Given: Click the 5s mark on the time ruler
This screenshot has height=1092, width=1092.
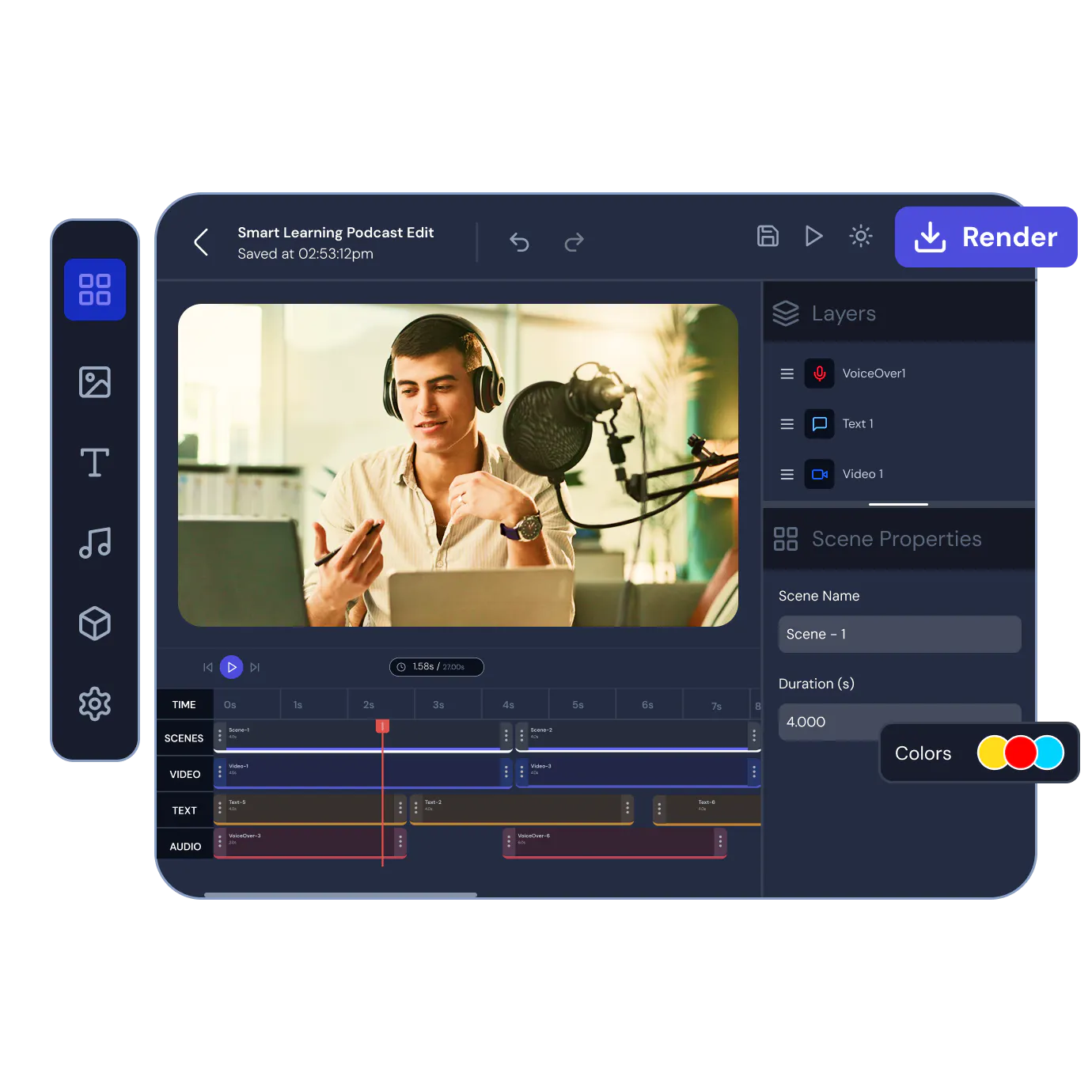Looking at the screenshot, I should [578, 705].
